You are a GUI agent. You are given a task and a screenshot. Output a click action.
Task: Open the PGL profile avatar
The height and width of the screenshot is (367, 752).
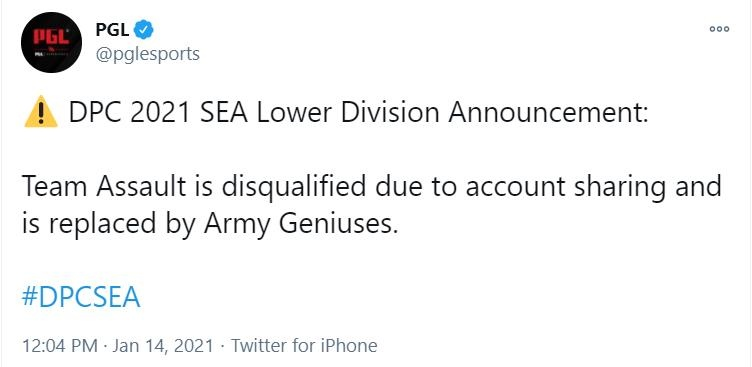pyautogui.click(x=51, y=42)
